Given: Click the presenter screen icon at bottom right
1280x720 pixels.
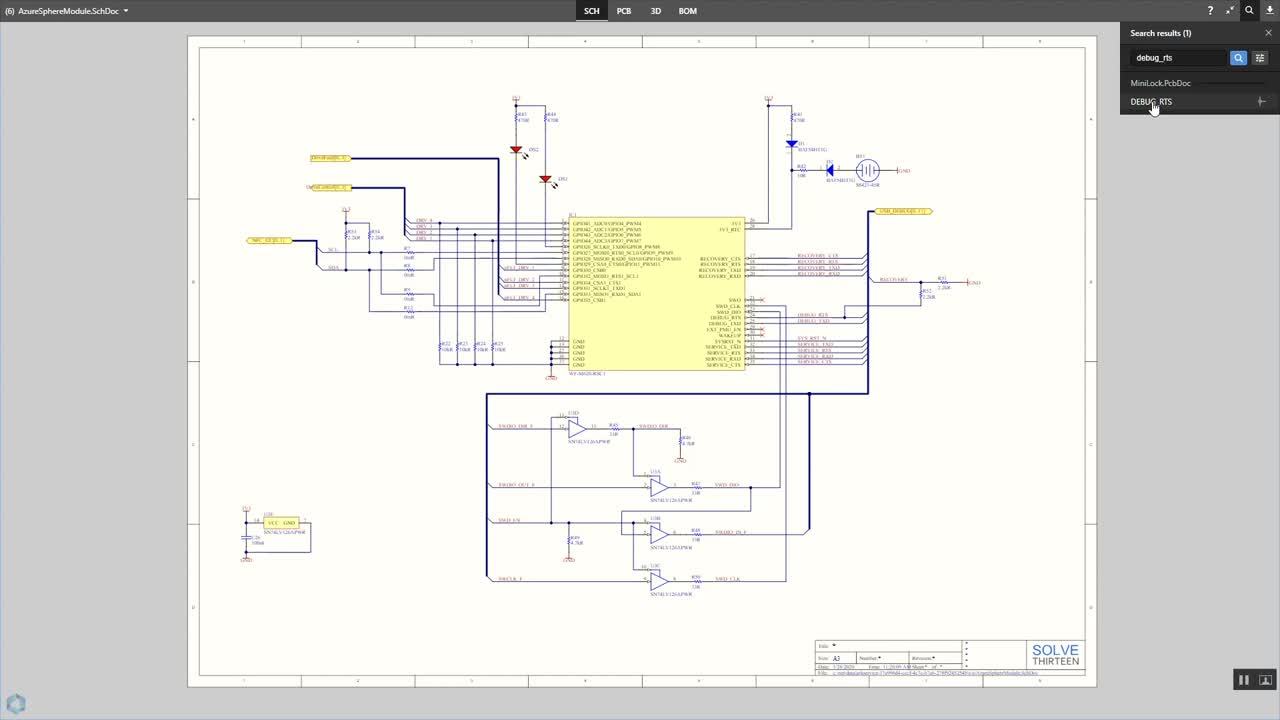Looking at the screenshot, I should point(1265,680).
